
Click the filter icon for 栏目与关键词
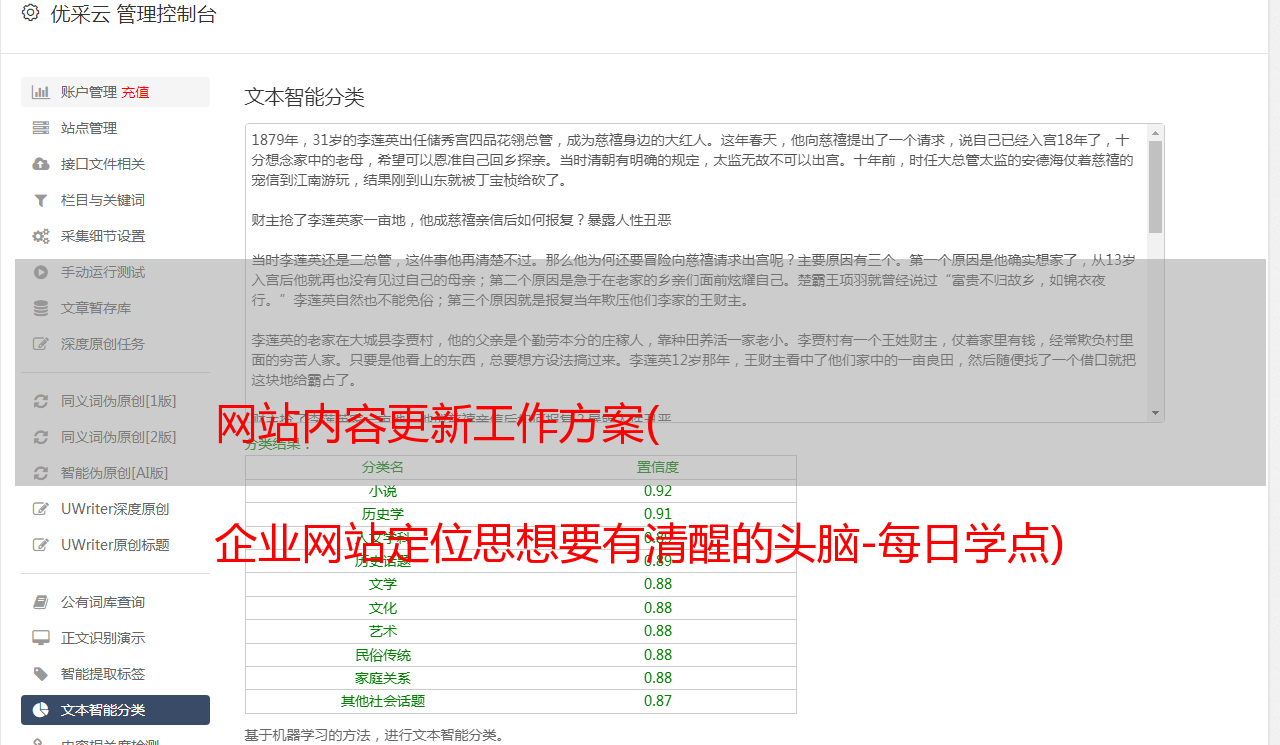pos(41,200)
